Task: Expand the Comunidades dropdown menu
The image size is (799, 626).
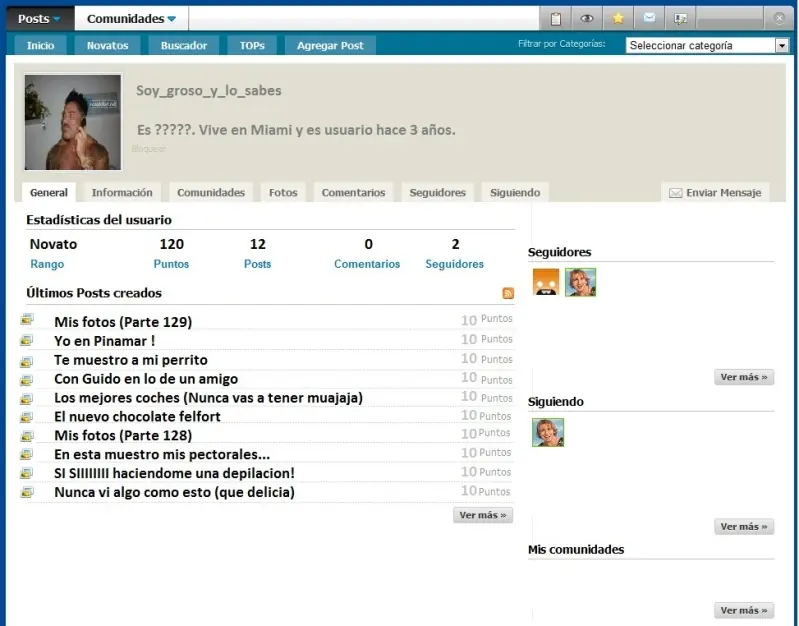Action: coord(131,19)
